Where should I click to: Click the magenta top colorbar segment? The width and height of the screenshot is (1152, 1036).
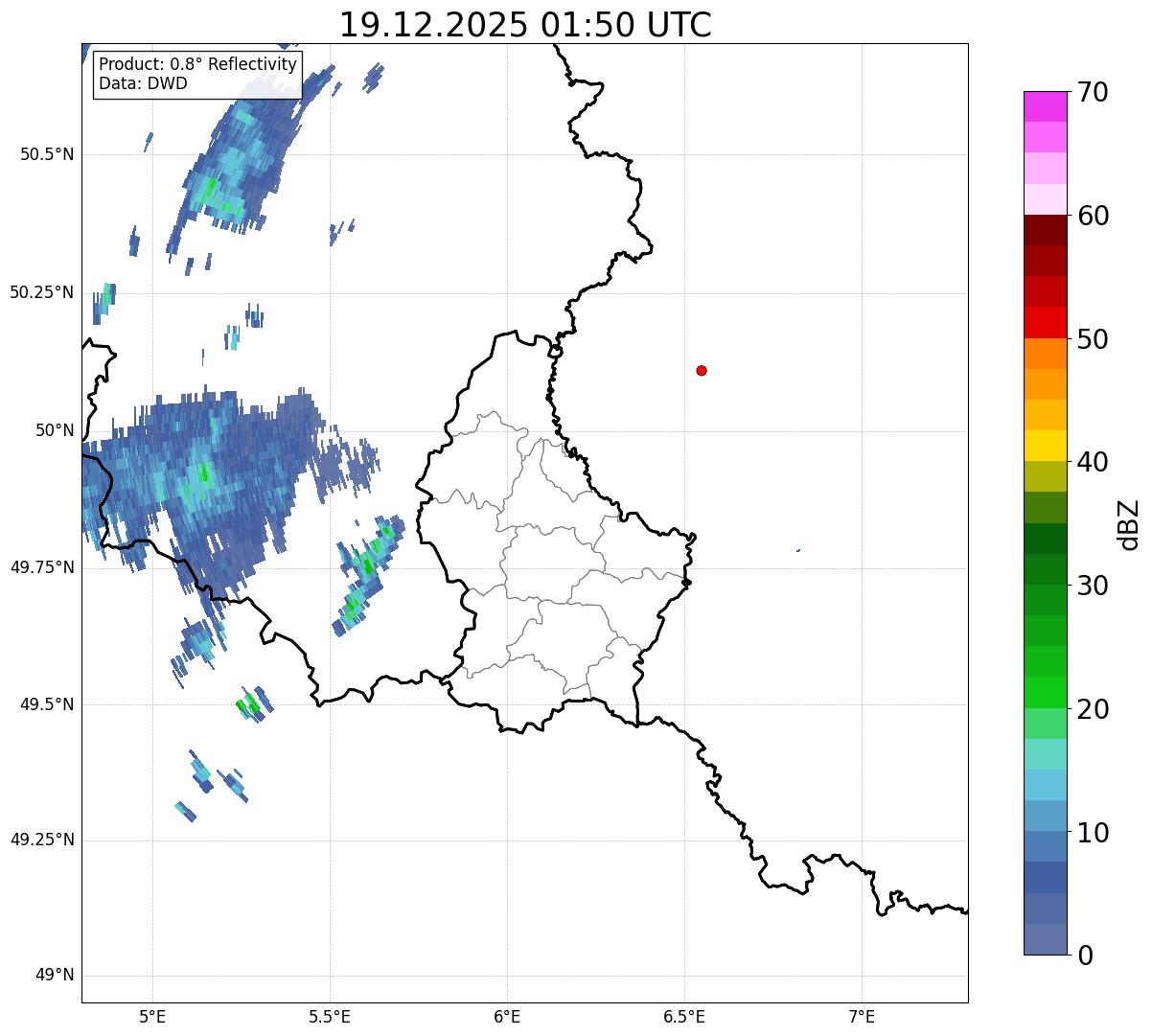click(1046, 106)
